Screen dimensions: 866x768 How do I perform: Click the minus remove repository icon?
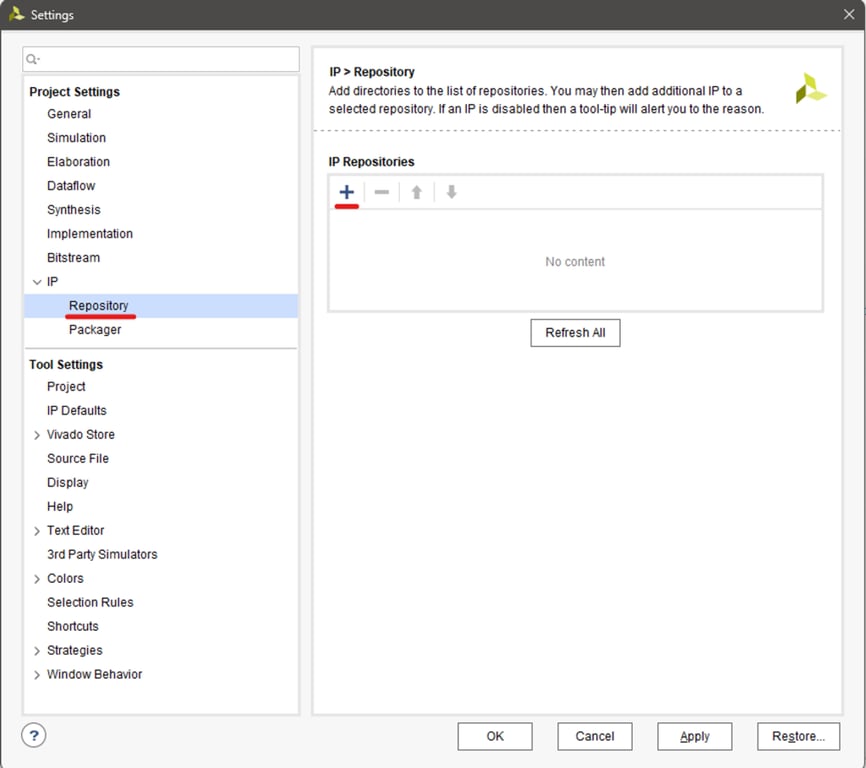click(381, 192)
